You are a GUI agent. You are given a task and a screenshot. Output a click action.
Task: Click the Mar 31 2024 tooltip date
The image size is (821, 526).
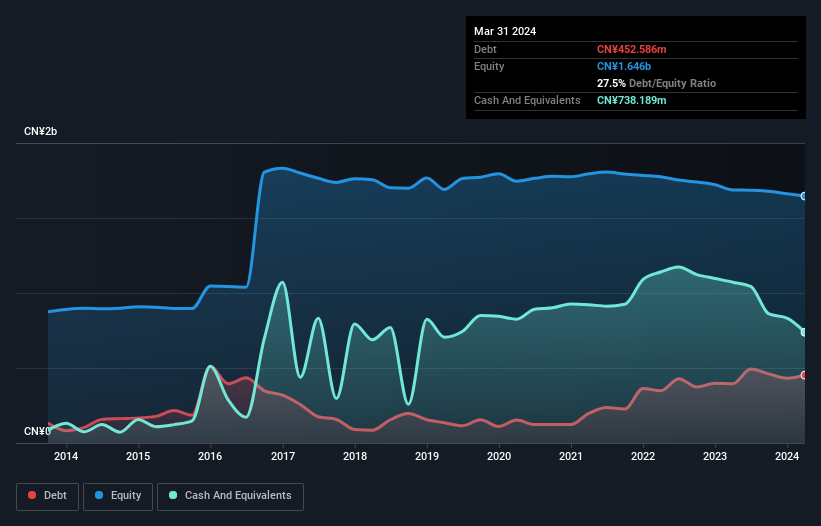(x=505, y=31)
